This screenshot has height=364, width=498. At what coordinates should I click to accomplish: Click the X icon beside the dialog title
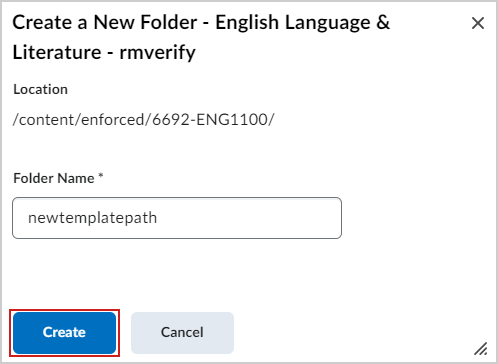coord(478,23)
